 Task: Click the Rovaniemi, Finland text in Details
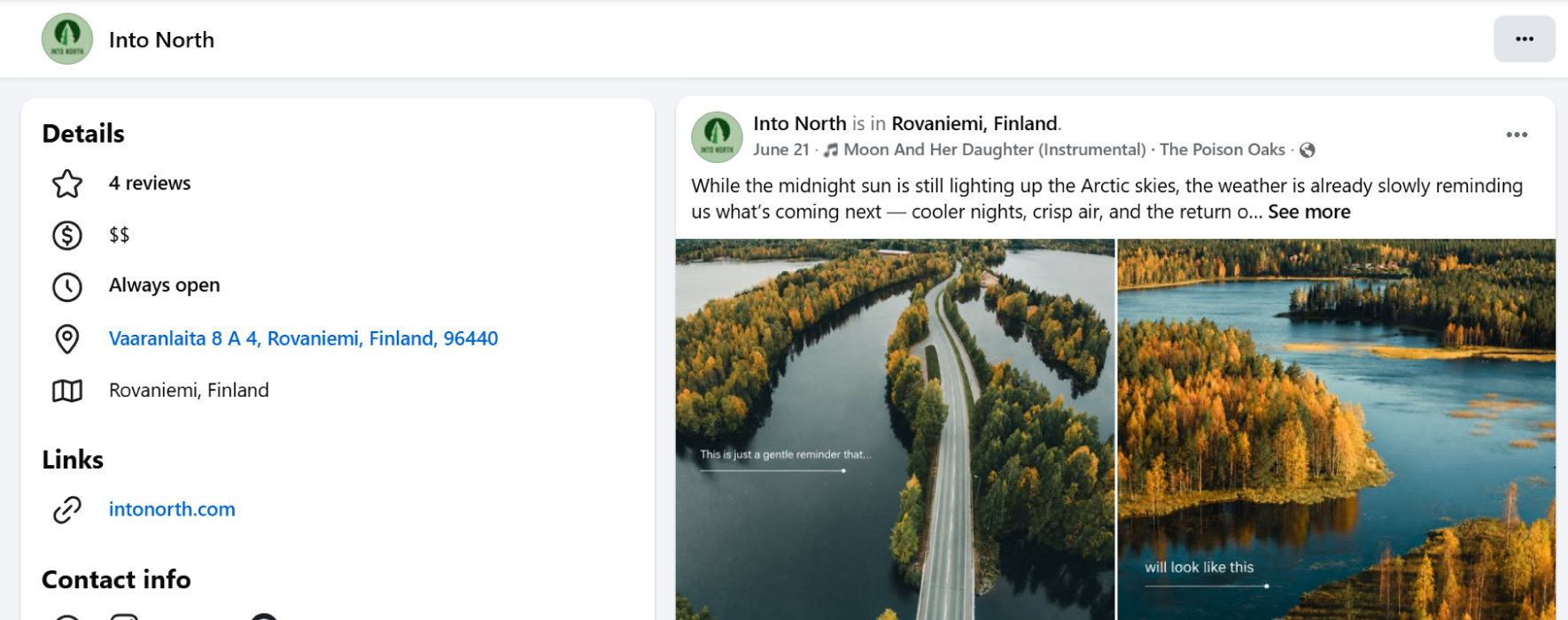point(189,391)
